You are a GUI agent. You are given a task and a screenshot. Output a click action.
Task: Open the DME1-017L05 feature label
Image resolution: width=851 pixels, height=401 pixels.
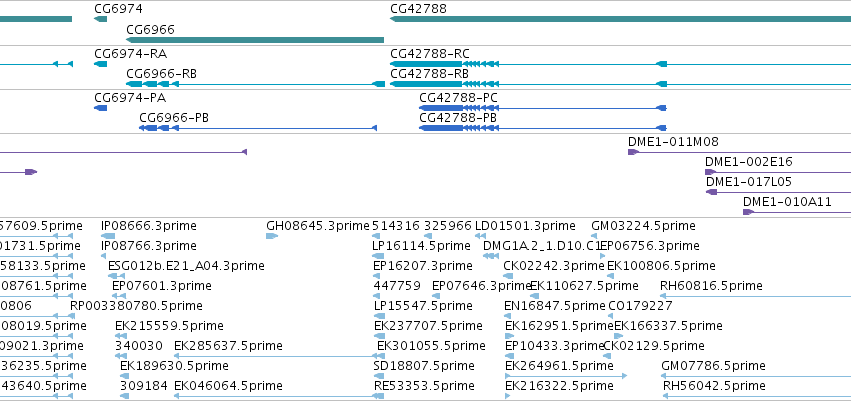[748, 182]
